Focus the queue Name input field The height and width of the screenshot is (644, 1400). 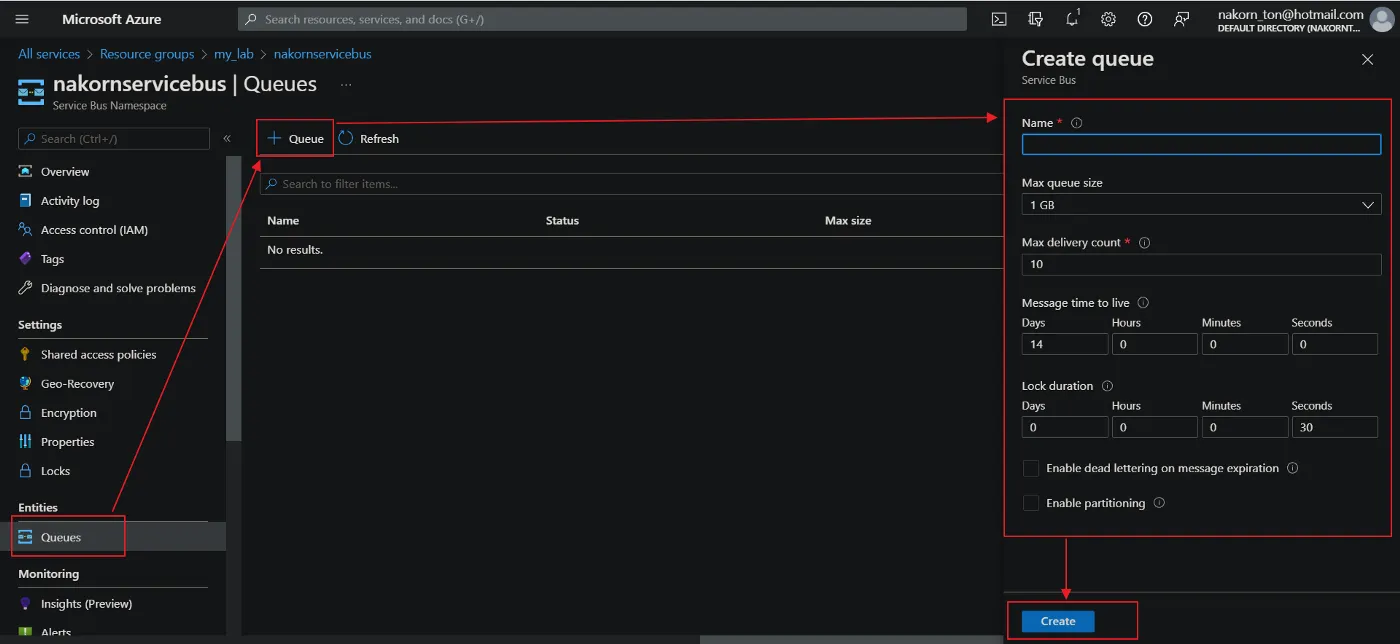click(1201, 145)
